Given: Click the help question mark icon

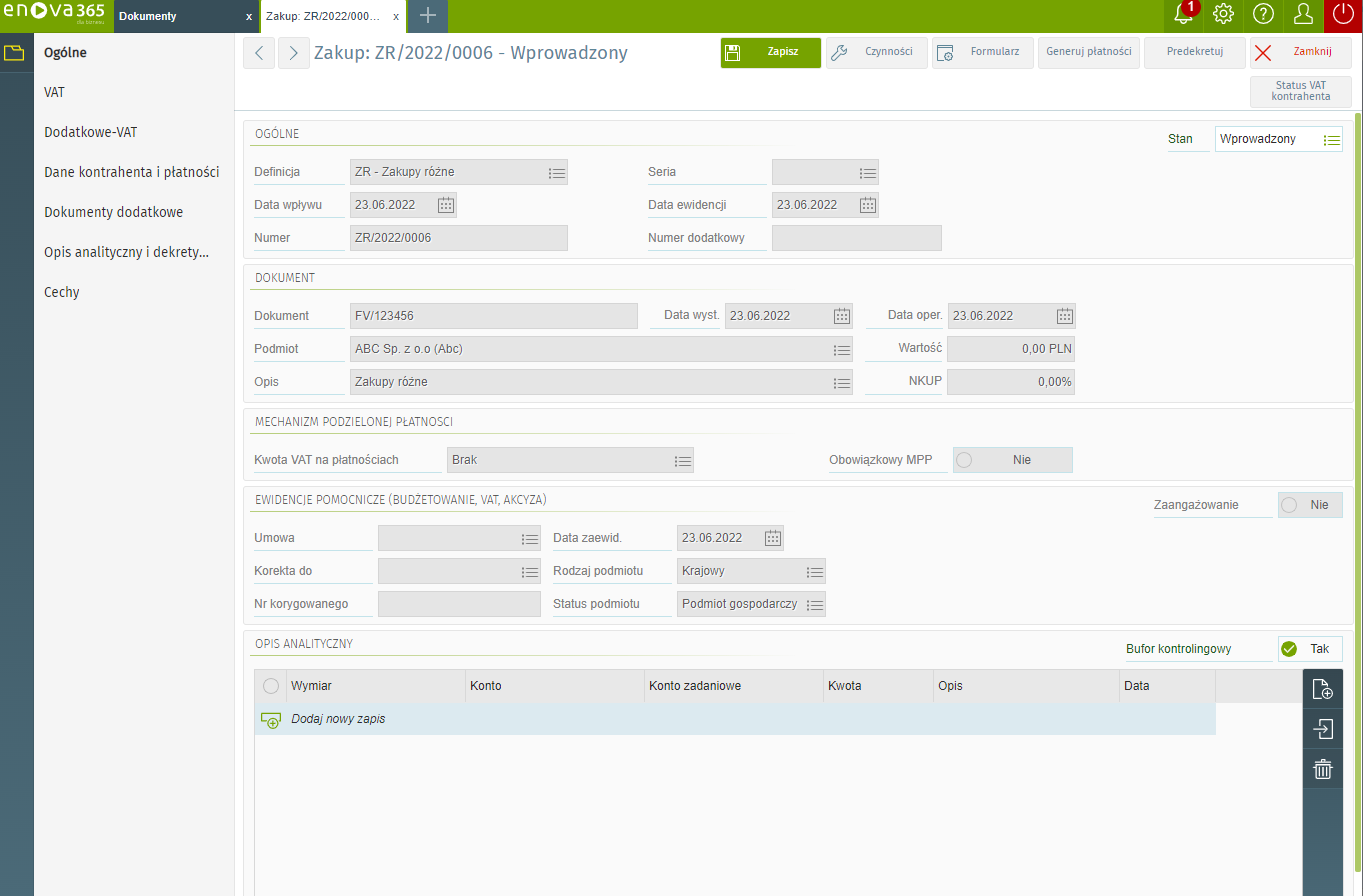Looking at the screenshot, I should pyautogui.click(x=1263, y=14).
